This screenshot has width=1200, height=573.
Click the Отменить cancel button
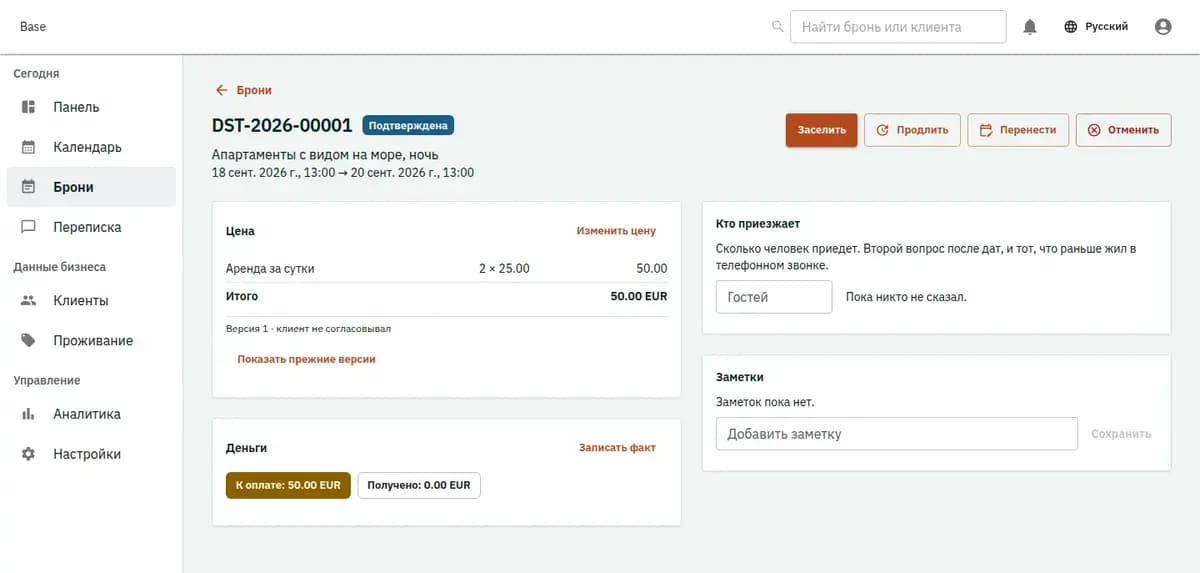[x=1123, y=130]
